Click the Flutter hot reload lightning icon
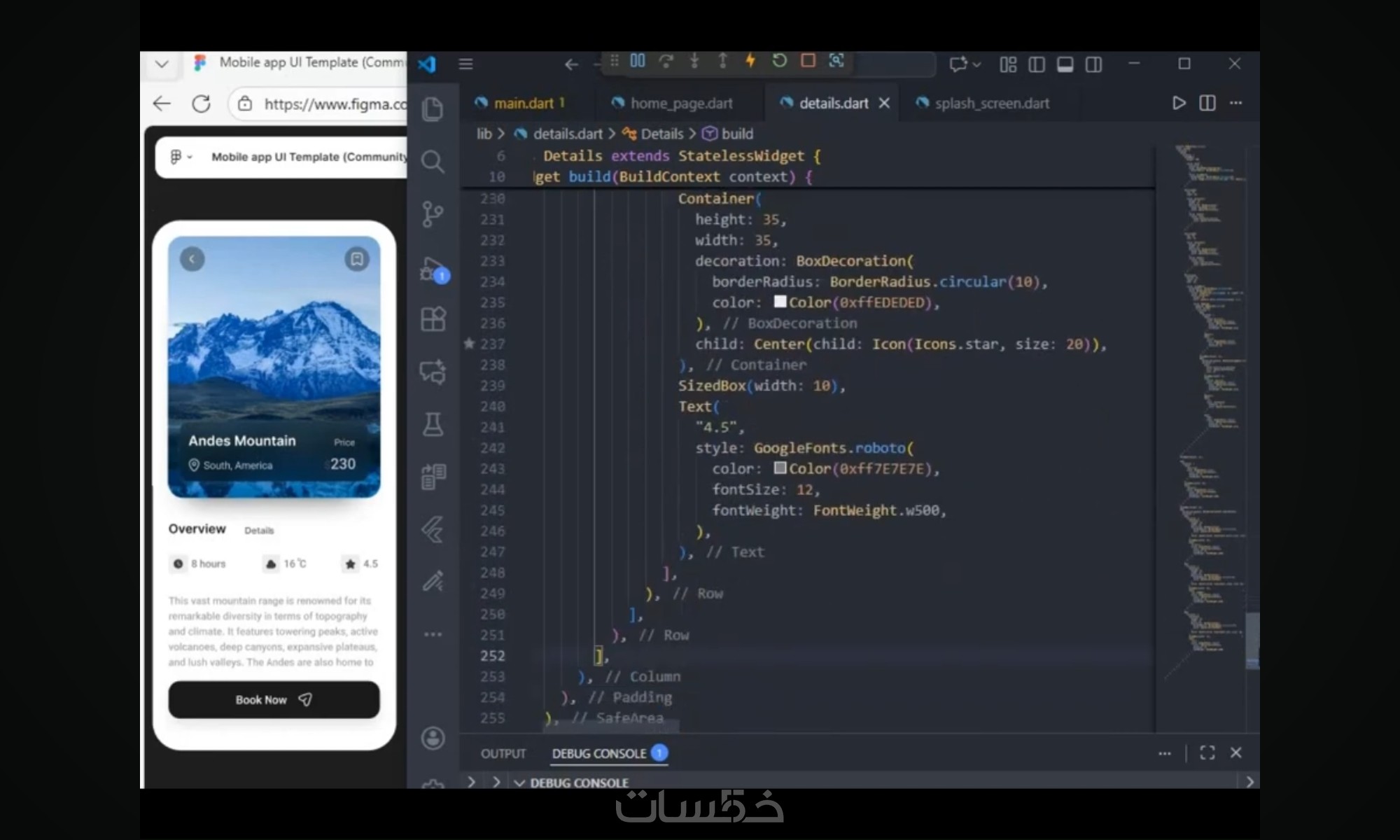The height and width of the screenshot is (840, 1400). [x=750, y=61]
